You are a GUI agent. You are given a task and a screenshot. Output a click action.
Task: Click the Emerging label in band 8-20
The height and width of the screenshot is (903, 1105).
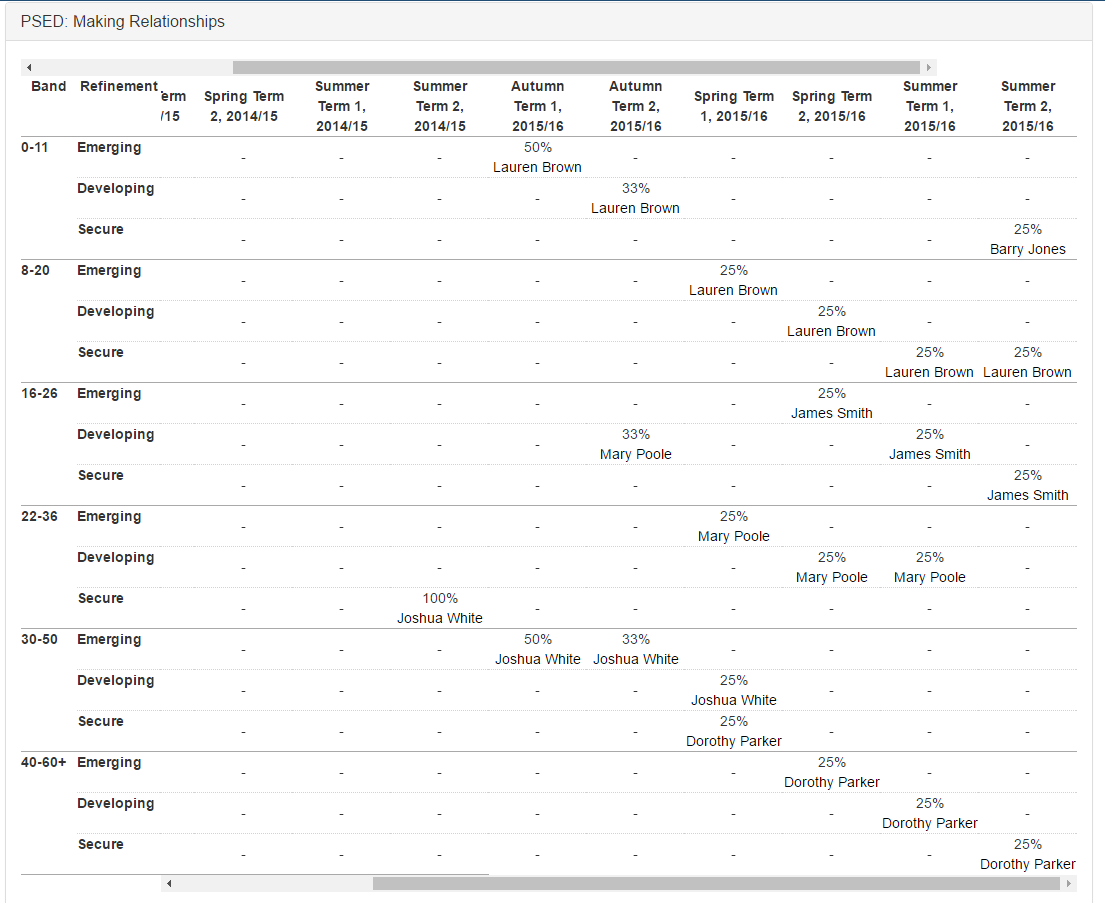pos(109,271)
